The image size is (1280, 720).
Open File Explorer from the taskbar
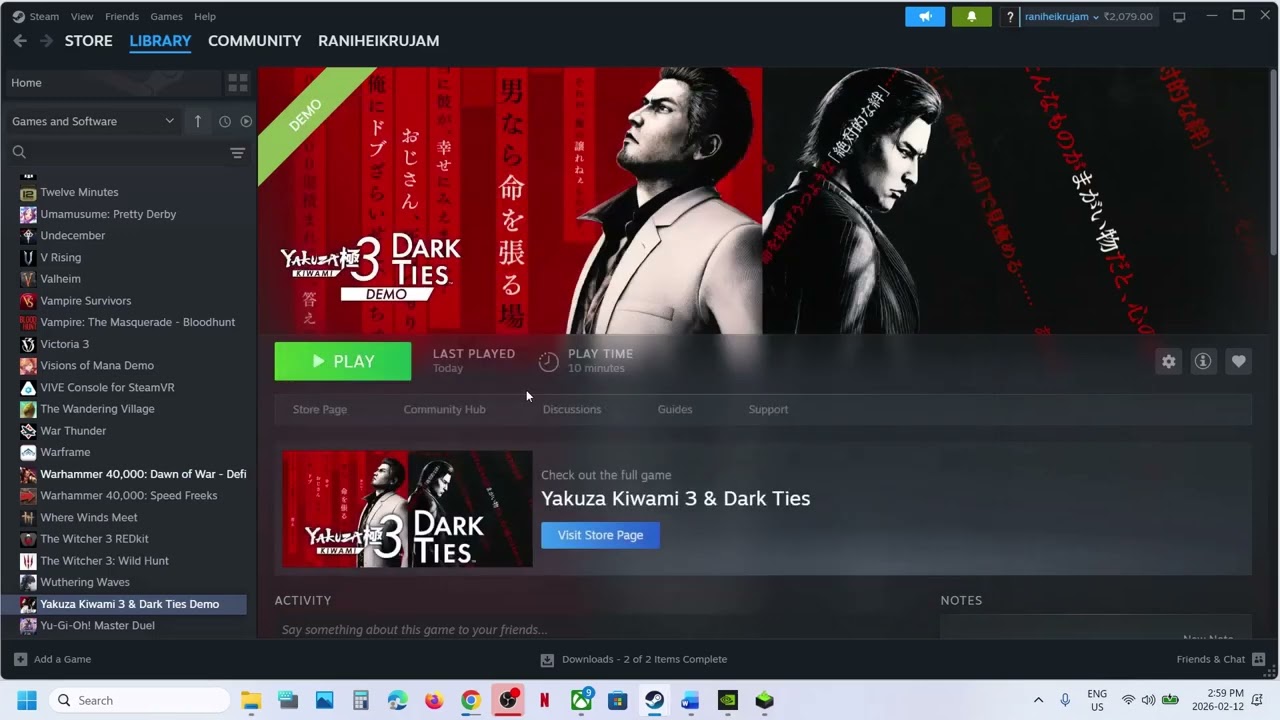(x=251, y=700)
